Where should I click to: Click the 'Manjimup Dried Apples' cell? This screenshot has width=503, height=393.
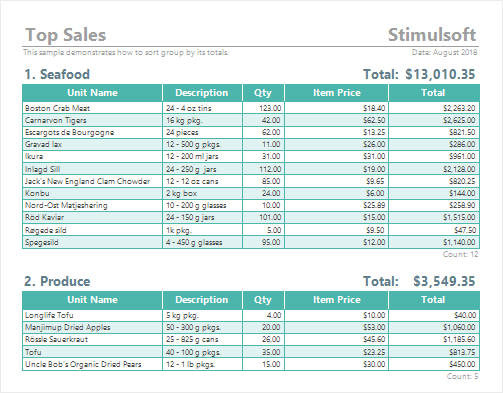pyautogui.click(x=92, y=327)
